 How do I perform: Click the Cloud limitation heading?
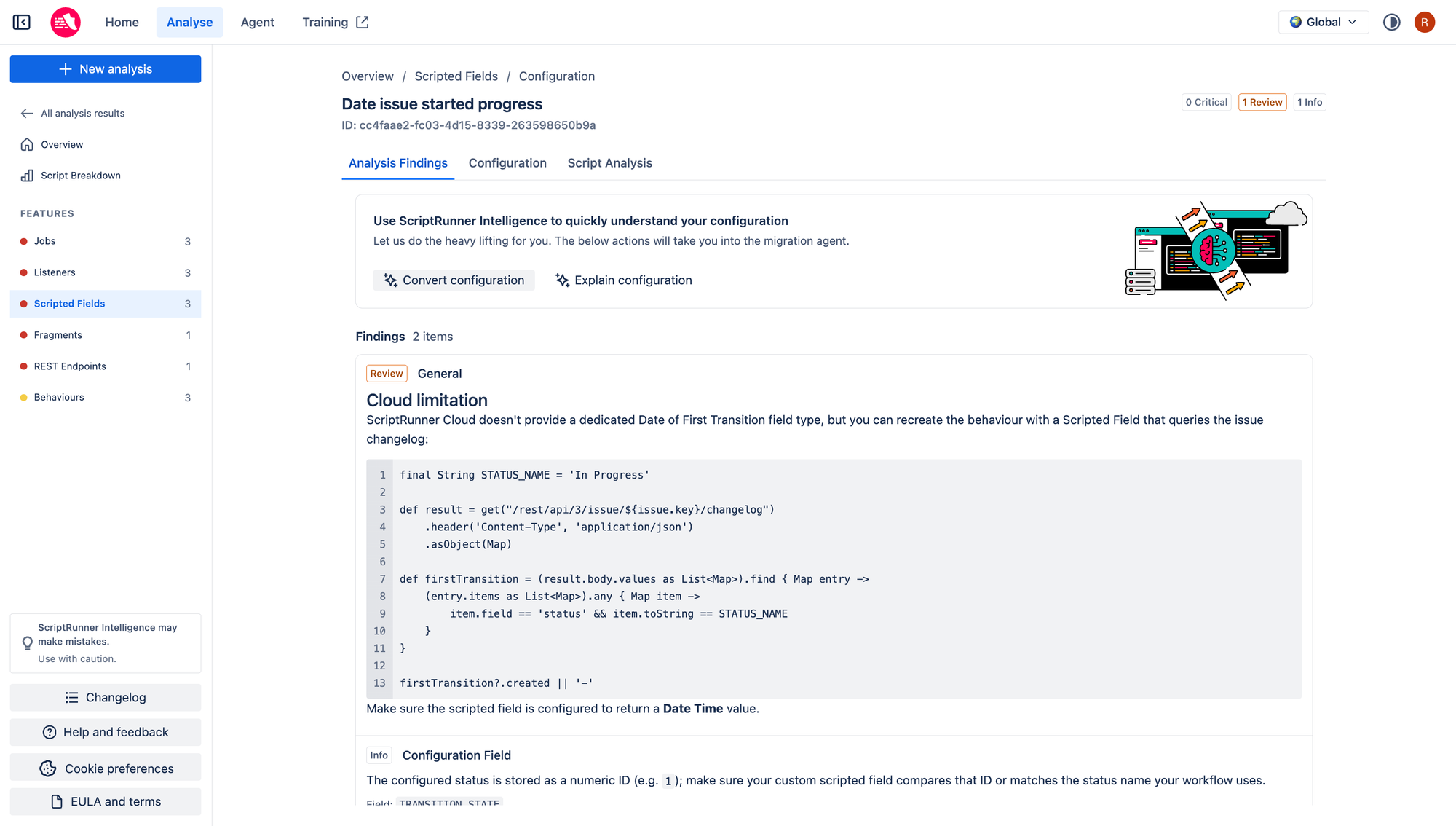coord(427,401)
